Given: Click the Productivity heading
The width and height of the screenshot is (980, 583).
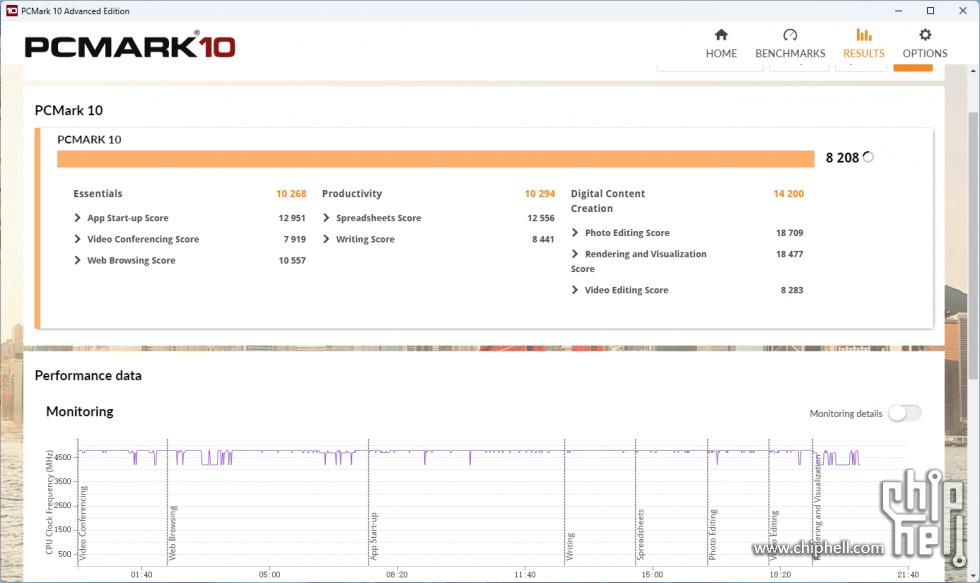Looking at the screenshot, I should coord(352,194).
